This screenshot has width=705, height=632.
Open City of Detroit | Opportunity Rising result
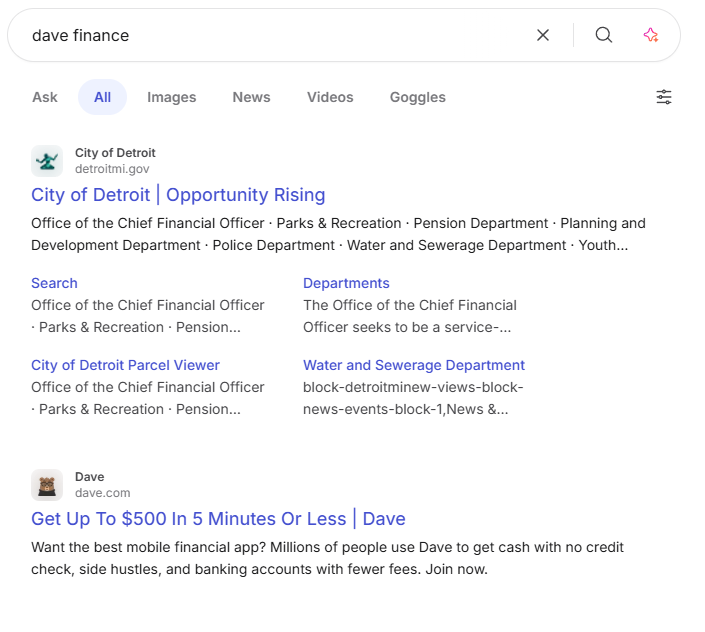(178, 195)
